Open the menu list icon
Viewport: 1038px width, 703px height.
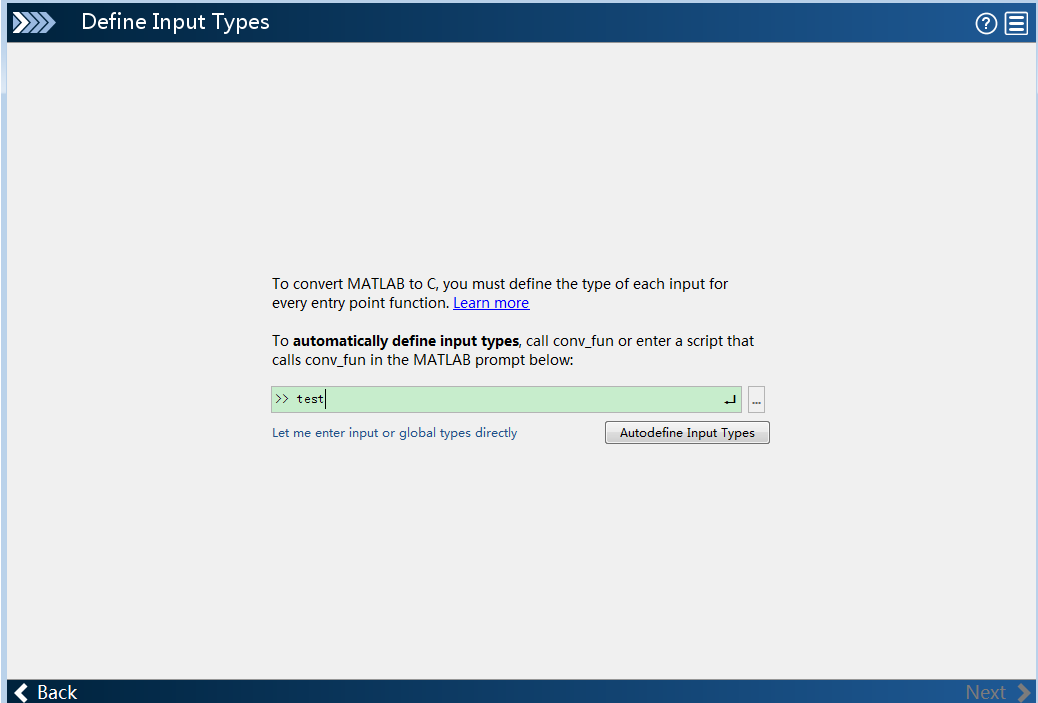pos(1016,23)
